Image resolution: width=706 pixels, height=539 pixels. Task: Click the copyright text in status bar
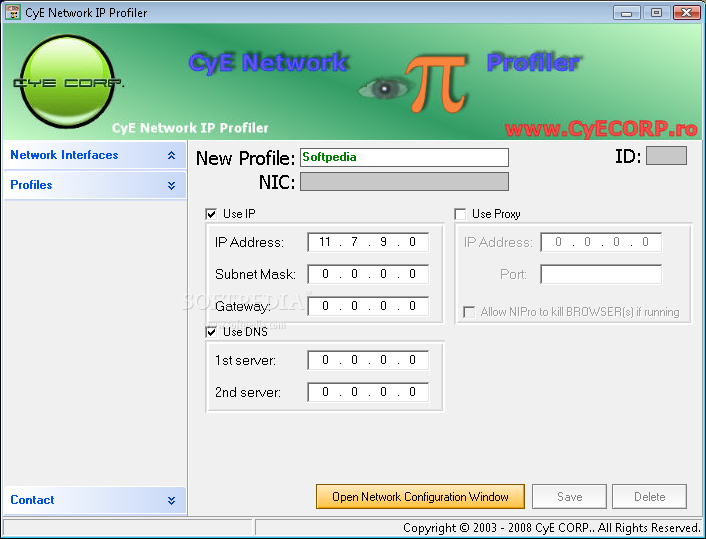(x=552, y=528)
